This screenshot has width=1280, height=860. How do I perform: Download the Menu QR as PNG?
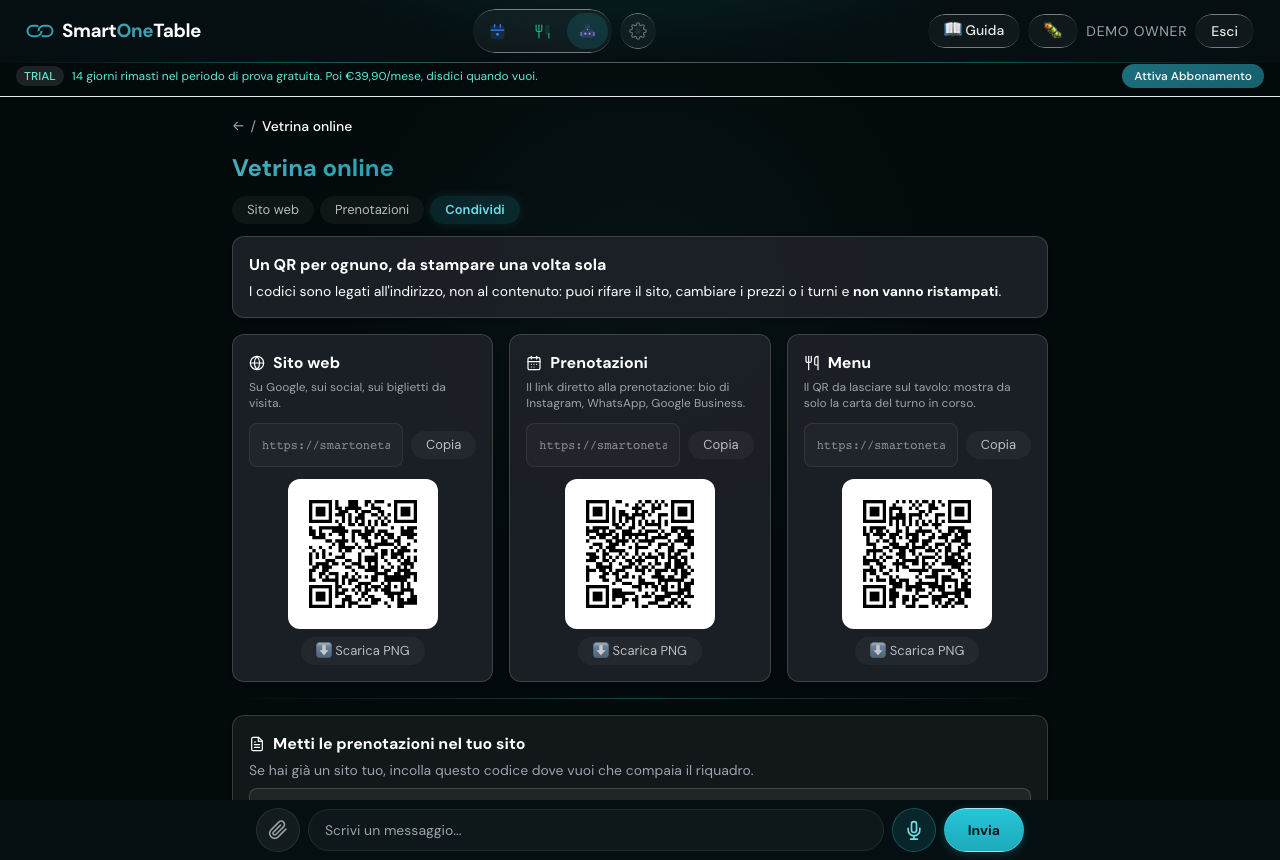[x=917, y=651]
